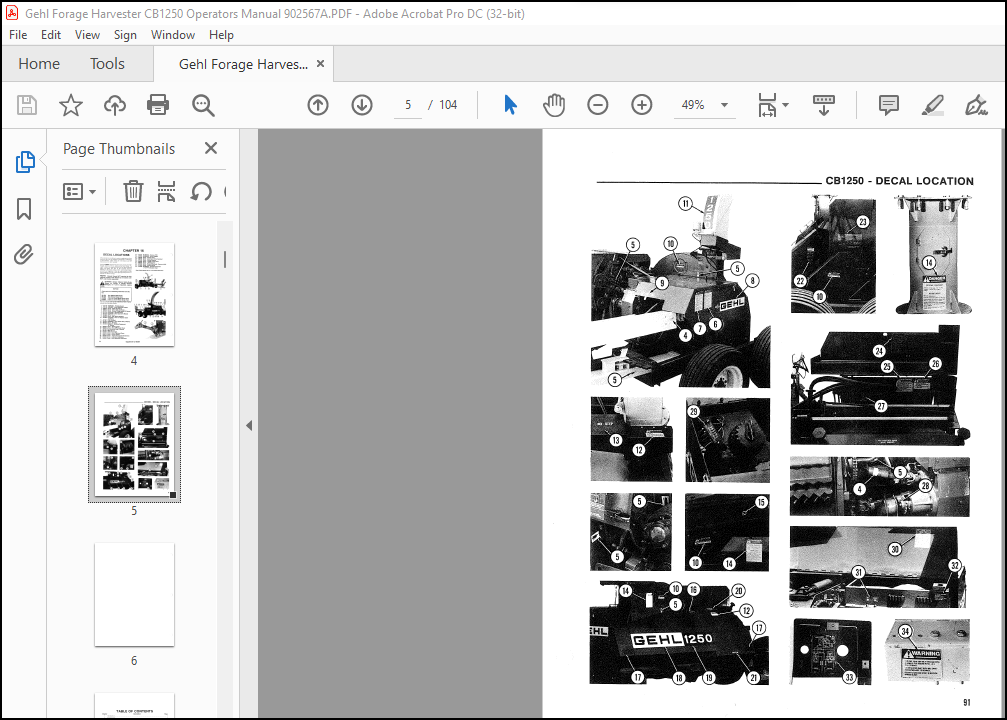Click the scrolling mode toolbar icon
The height and width of the screenshot is (720, 1007).
pos(824,105)
